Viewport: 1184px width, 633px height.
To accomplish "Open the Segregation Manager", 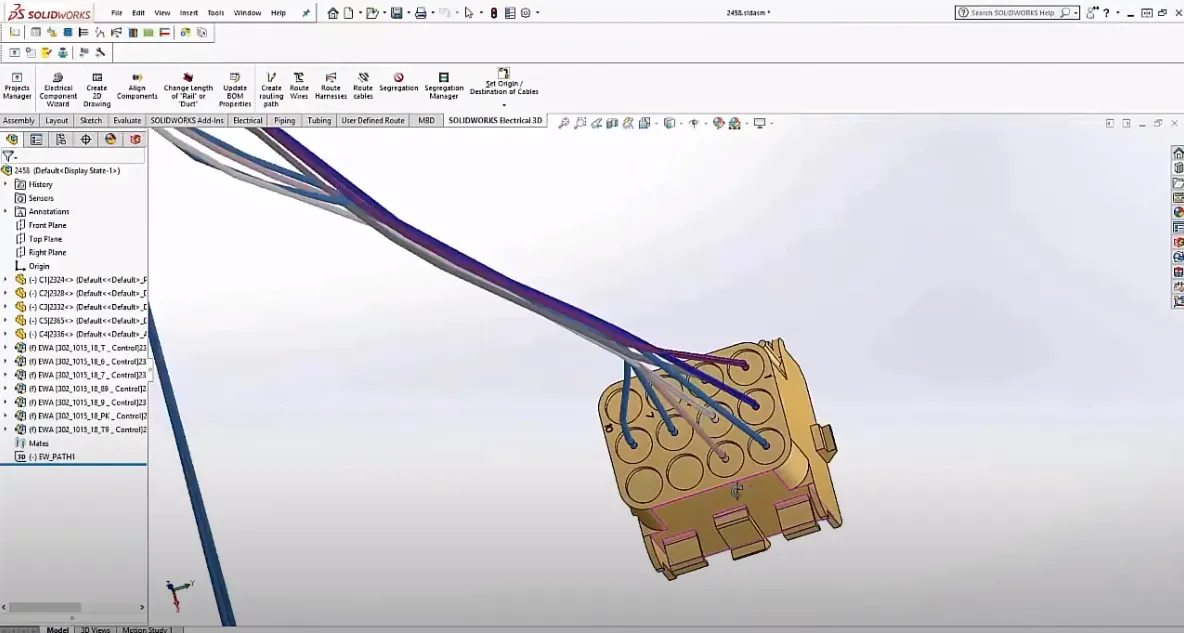I will [x=443, y=86].
